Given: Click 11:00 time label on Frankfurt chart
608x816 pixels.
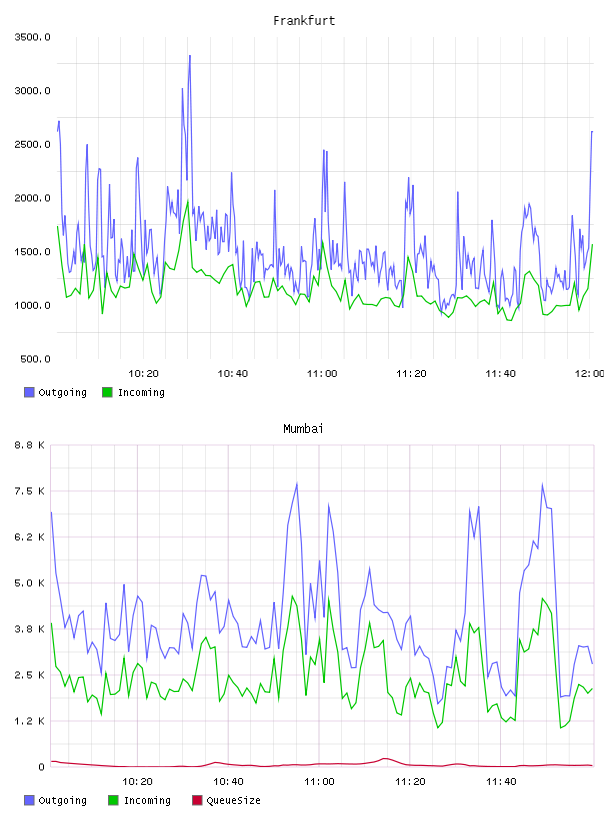Looking at the screenshot, I should tap(322, 374).
